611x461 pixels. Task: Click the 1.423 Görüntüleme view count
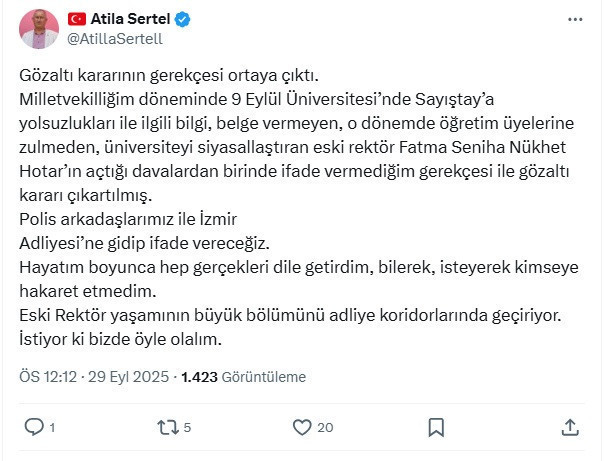coord(242,377)
